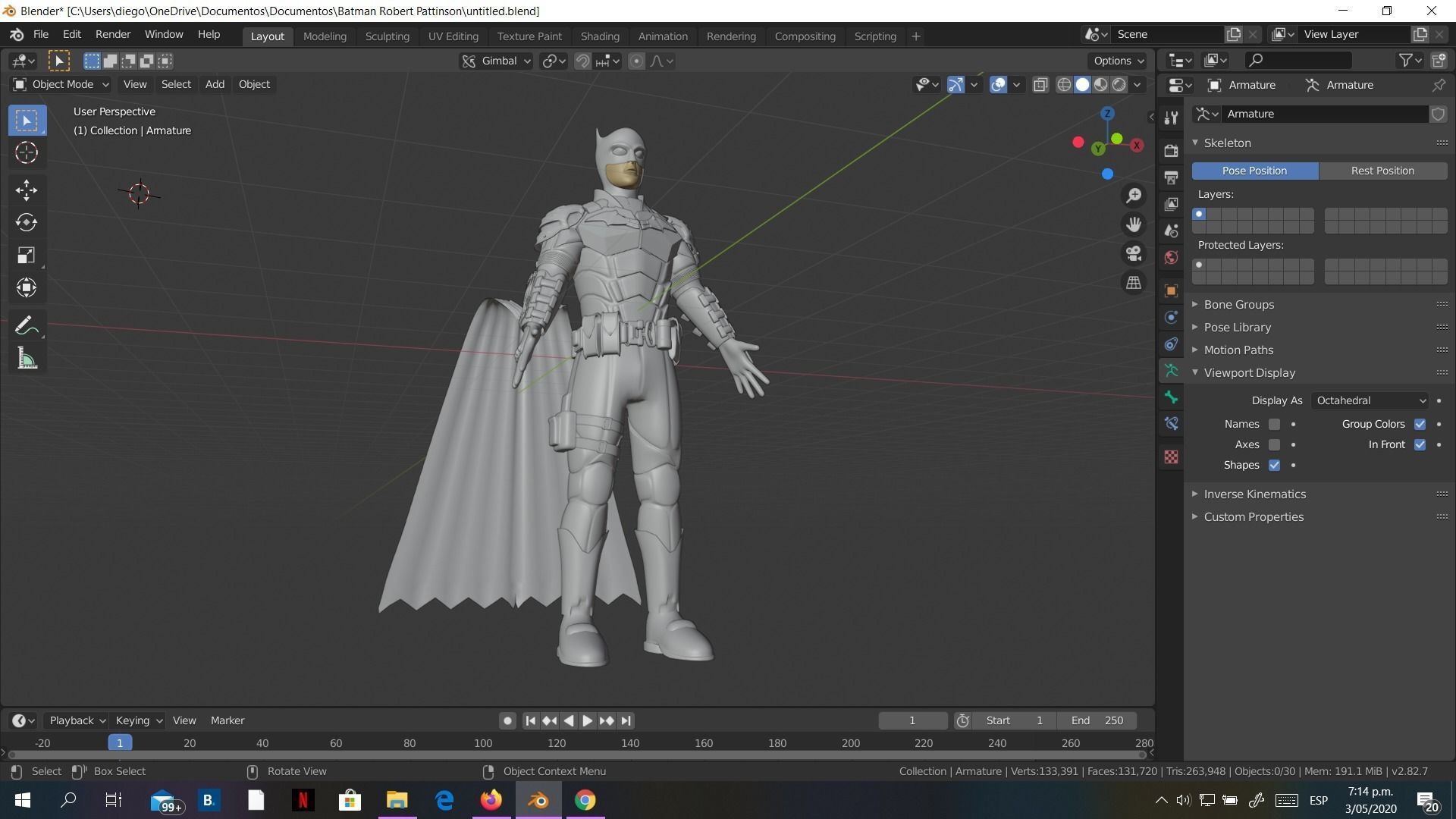Viewport: 1456px width, 819px height.
Task: Enable Axes checkbox in Viewport Display
Action: 1274,444
